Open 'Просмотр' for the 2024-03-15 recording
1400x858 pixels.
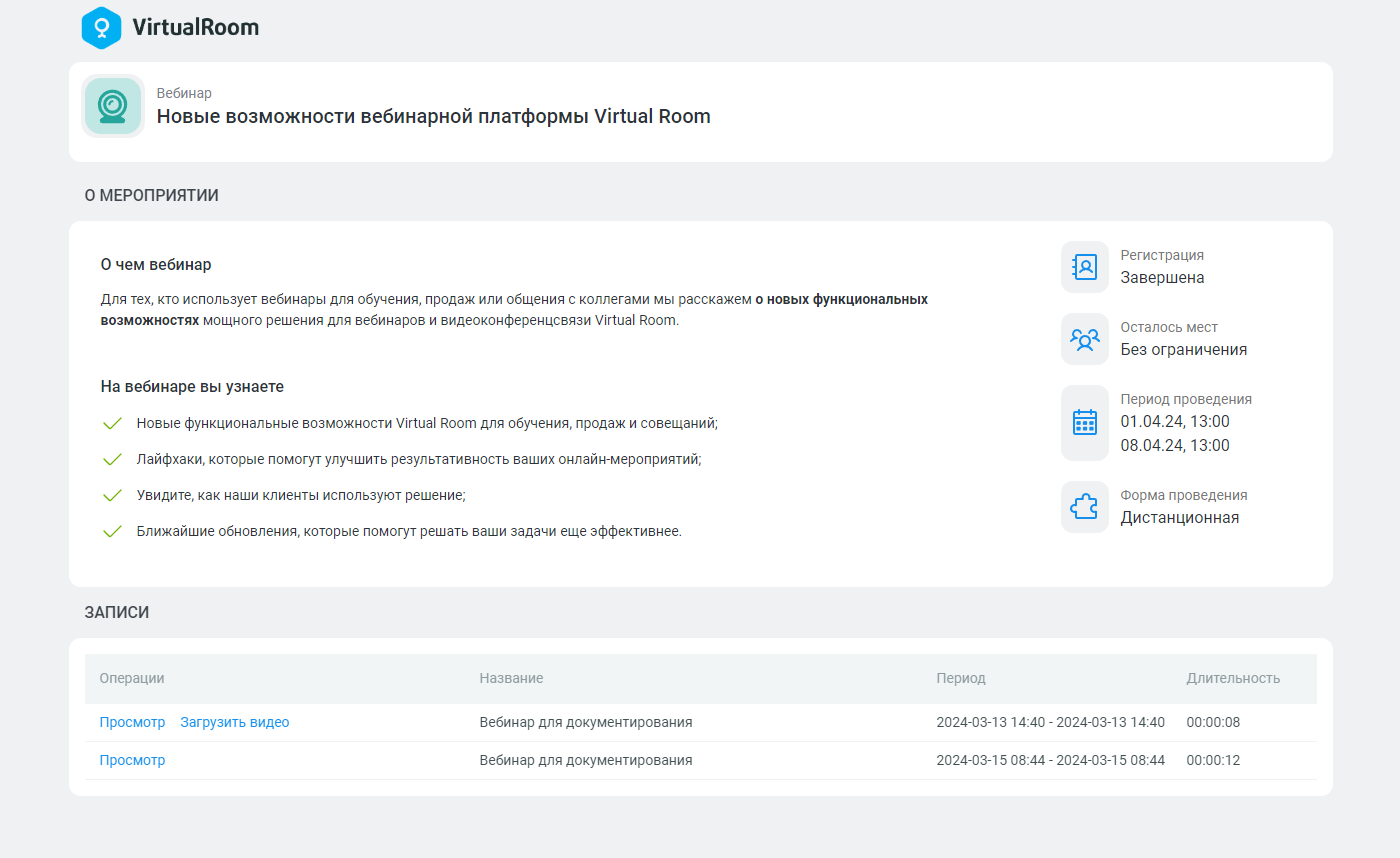pos(132,760)
